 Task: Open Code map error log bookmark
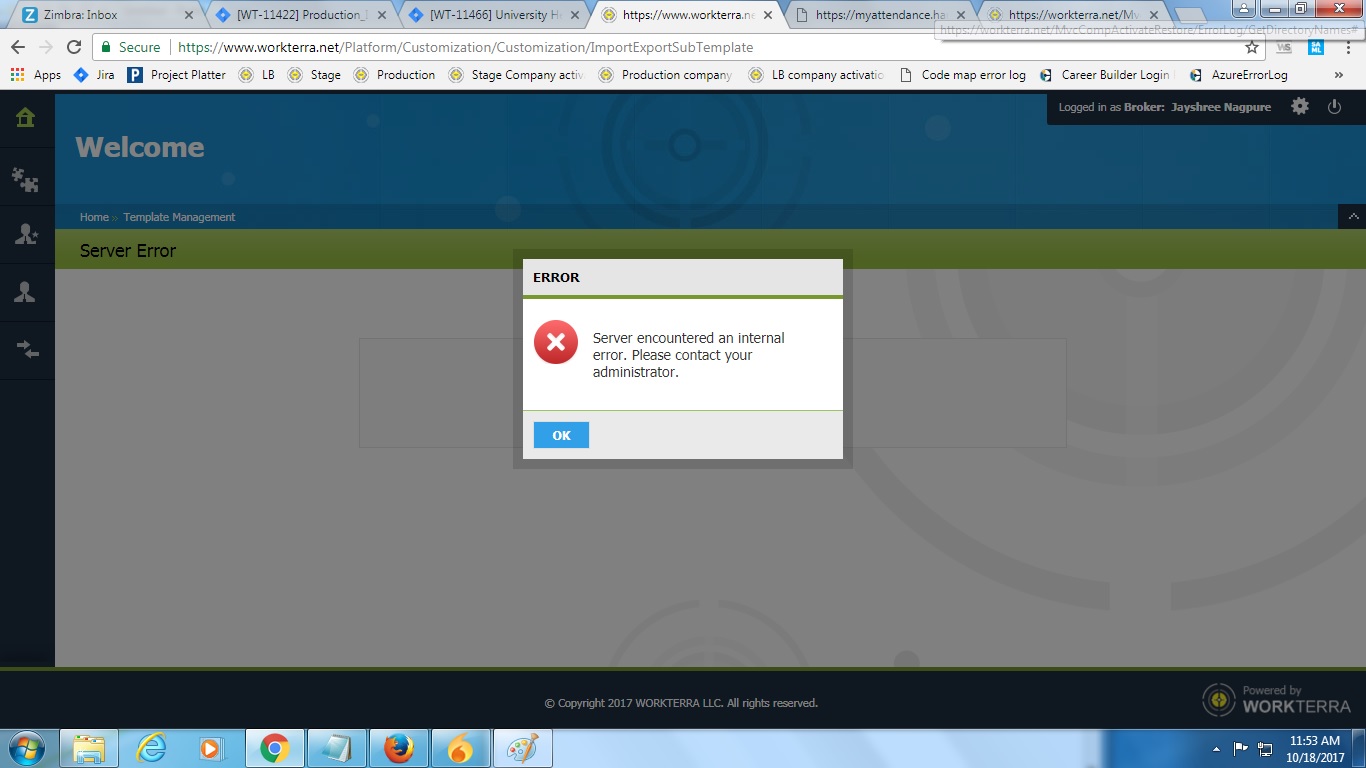pyautogui.click(x=962, y=75)
